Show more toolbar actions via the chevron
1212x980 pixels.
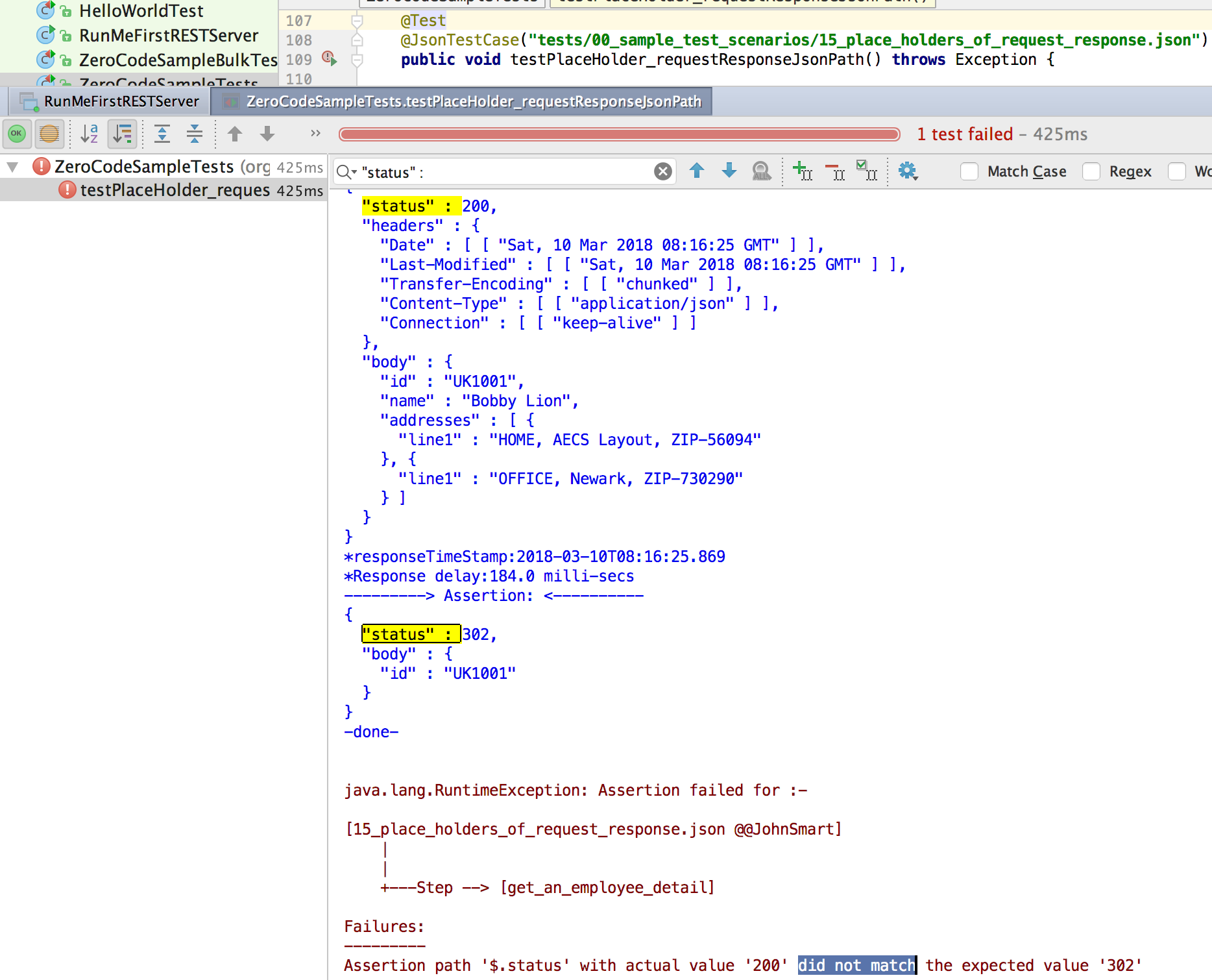(315, 134)
